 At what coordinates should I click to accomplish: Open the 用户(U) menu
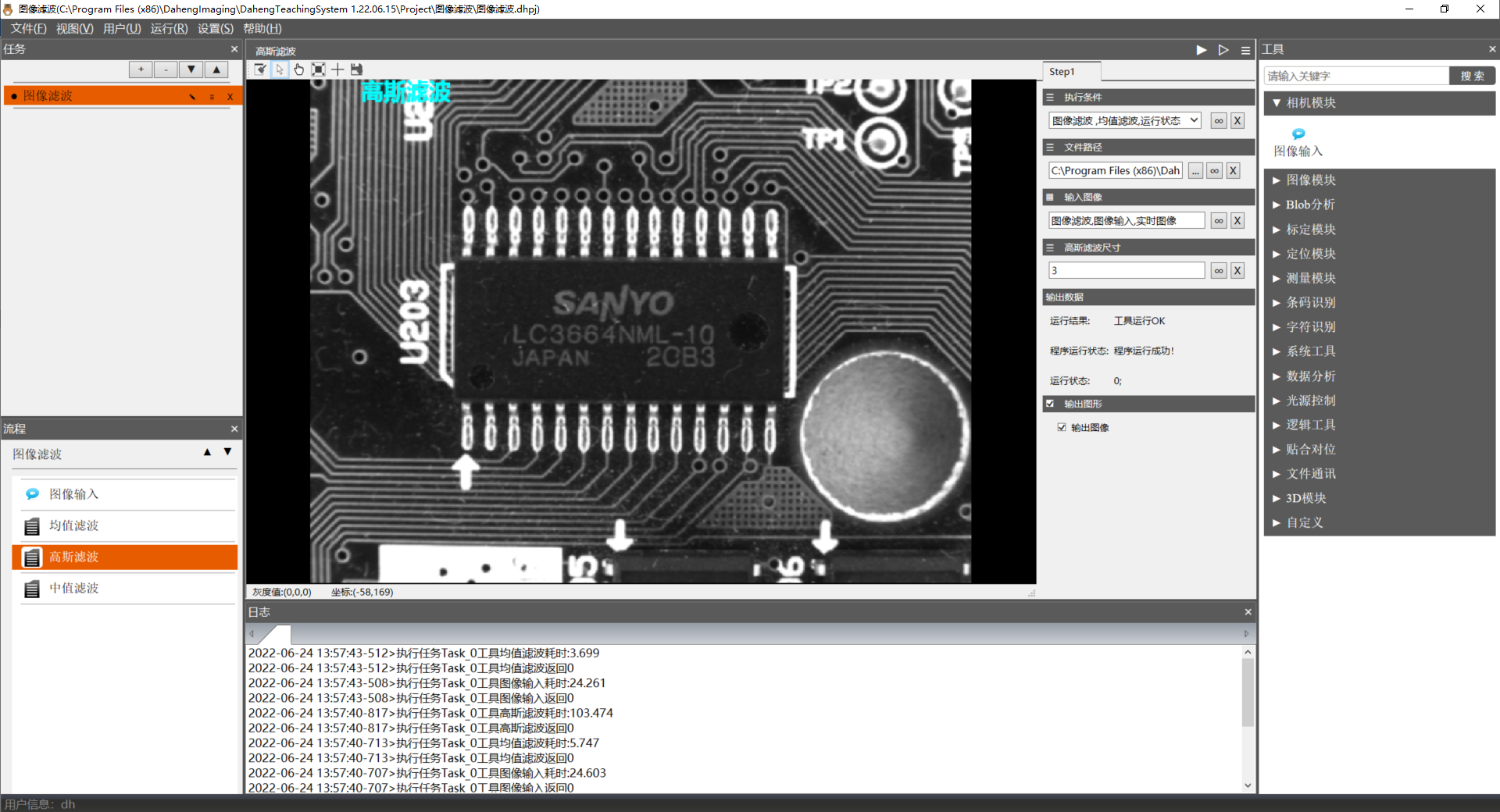pos(122,29)
